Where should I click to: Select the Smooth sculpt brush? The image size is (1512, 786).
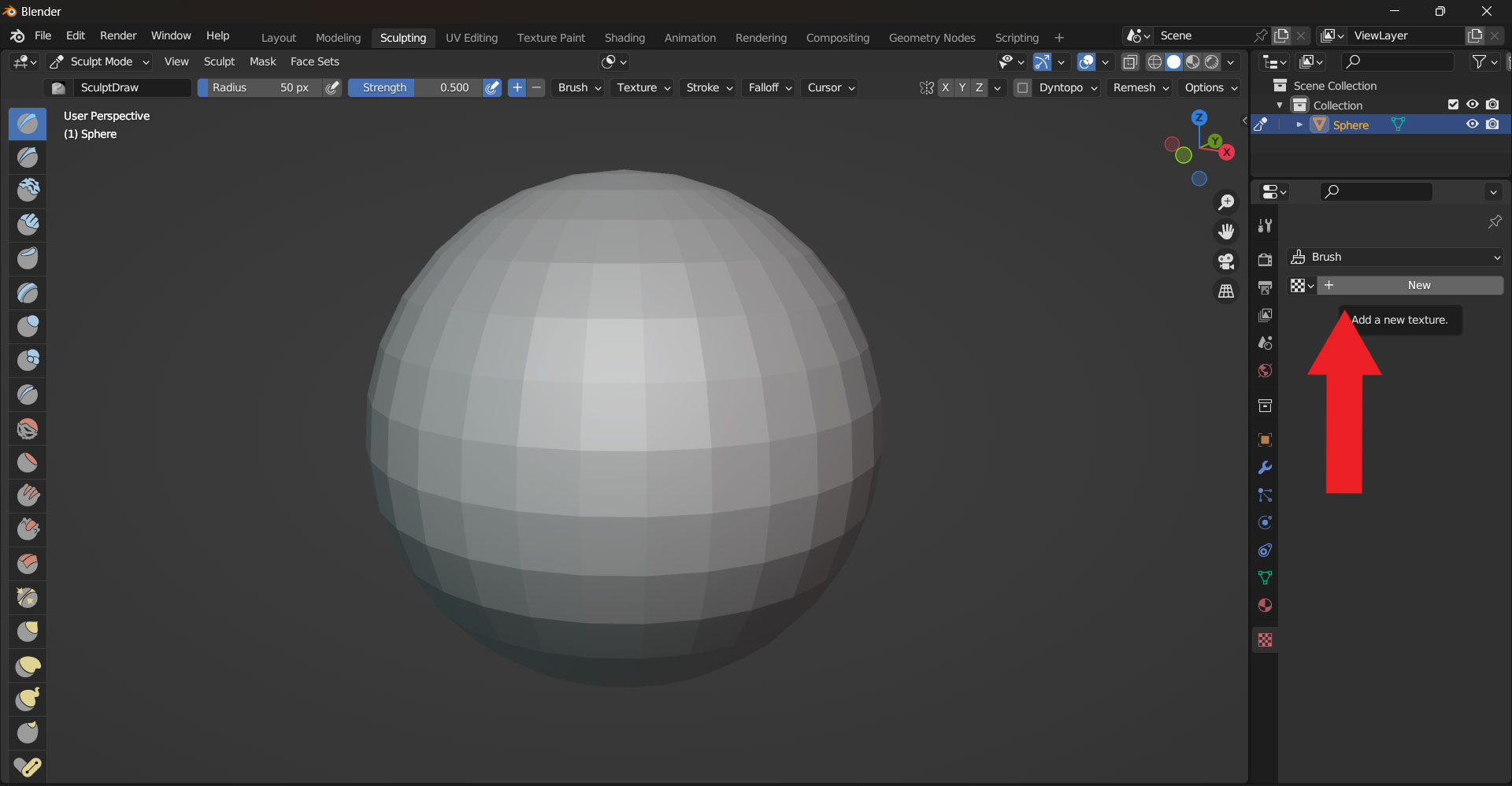28,428
